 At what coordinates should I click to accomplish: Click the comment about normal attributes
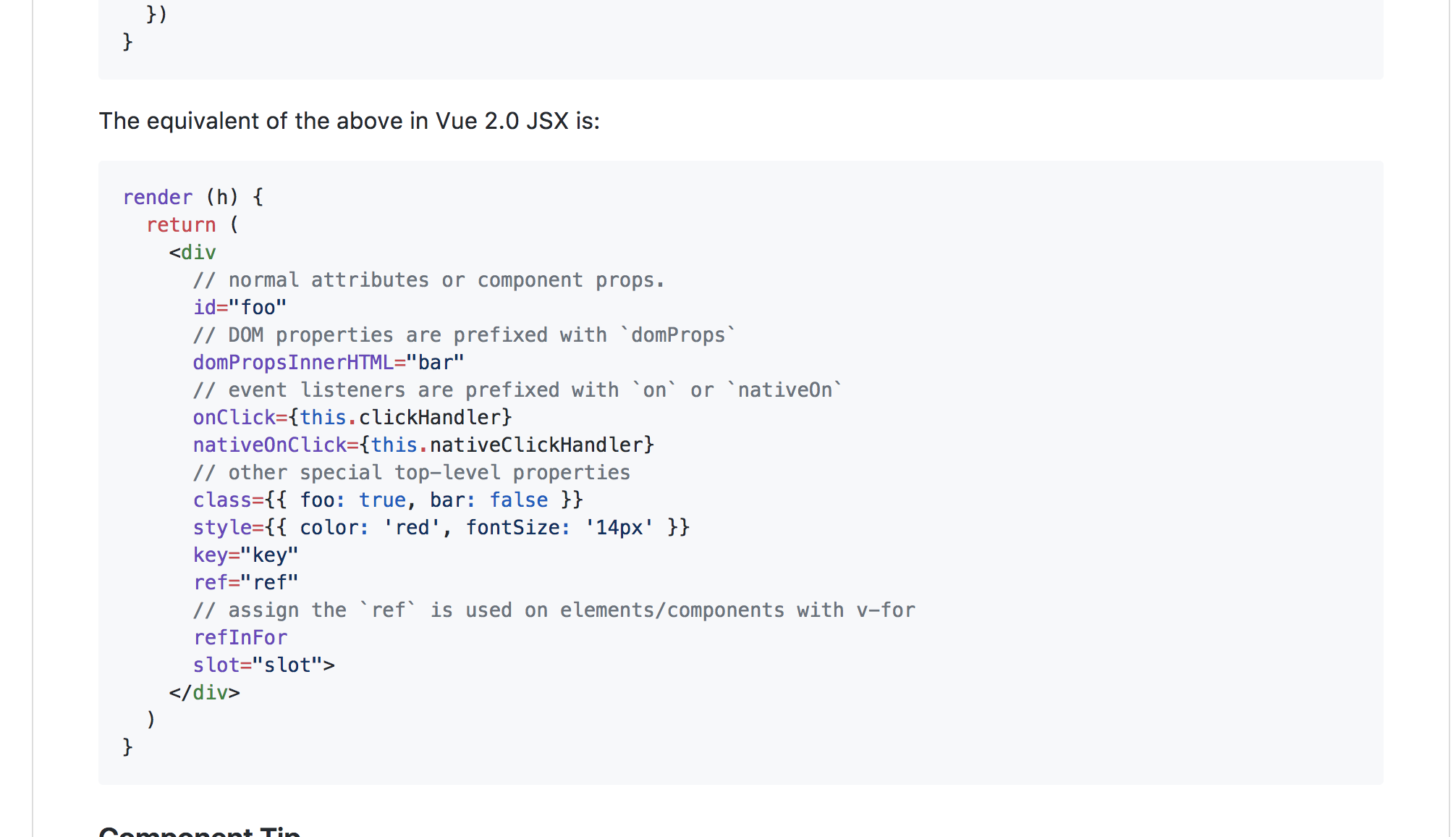point(429,279)
